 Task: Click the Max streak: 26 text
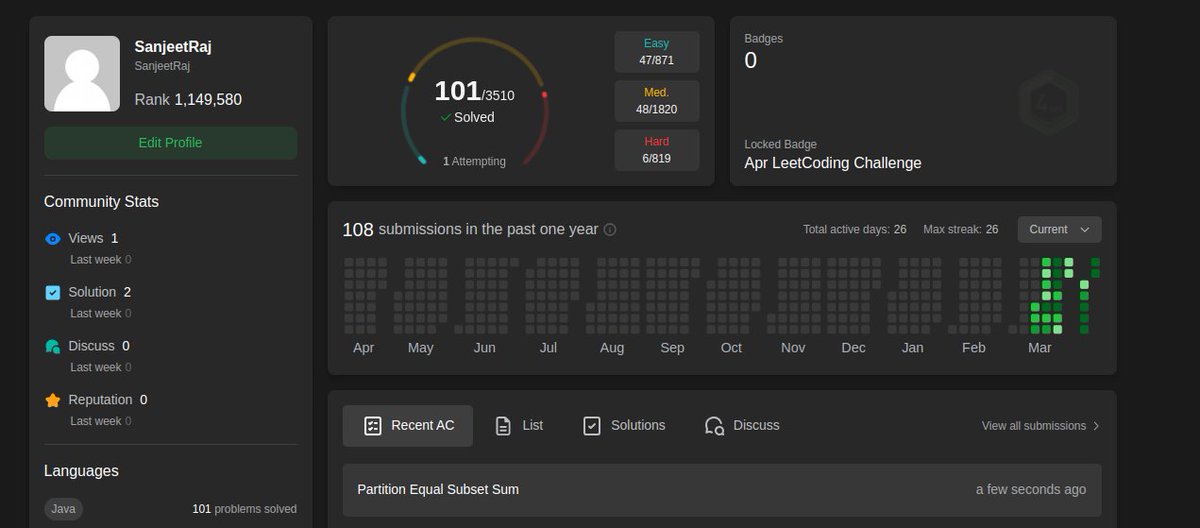click(960, 230)
